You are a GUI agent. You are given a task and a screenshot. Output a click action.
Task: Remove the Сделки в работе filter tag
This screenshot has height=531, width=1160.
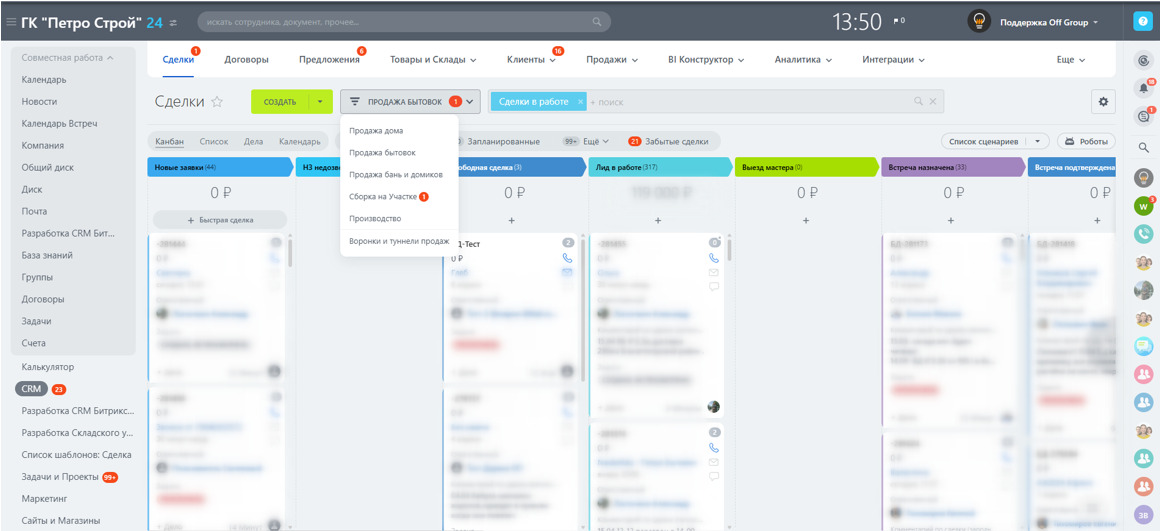pyautogui.click(x=580, y=101)
